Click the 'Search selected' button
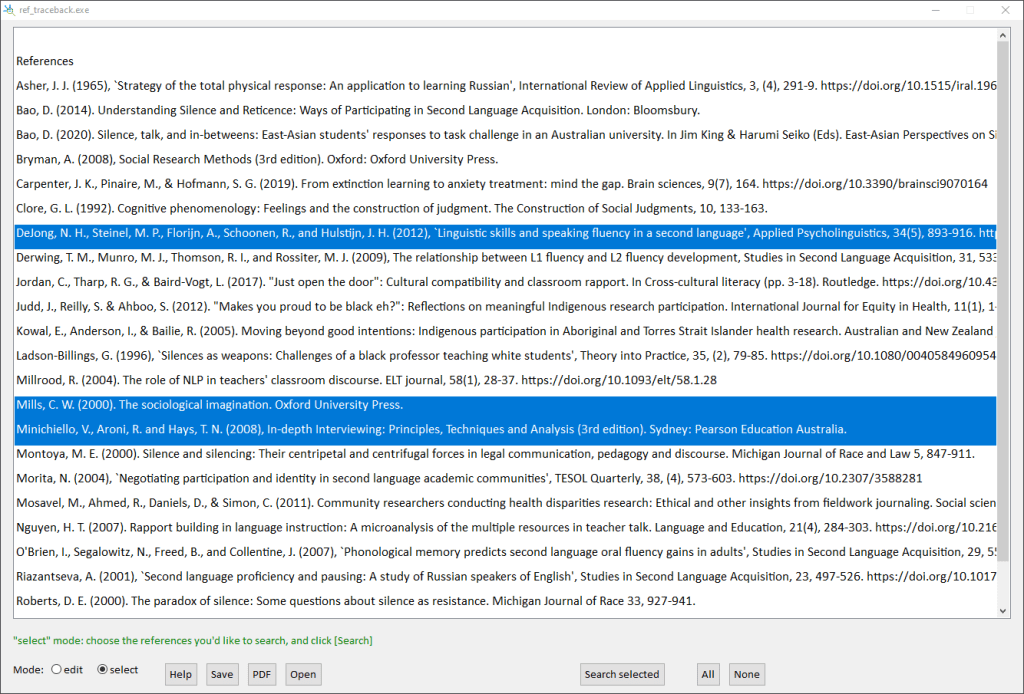 (621, 674)
